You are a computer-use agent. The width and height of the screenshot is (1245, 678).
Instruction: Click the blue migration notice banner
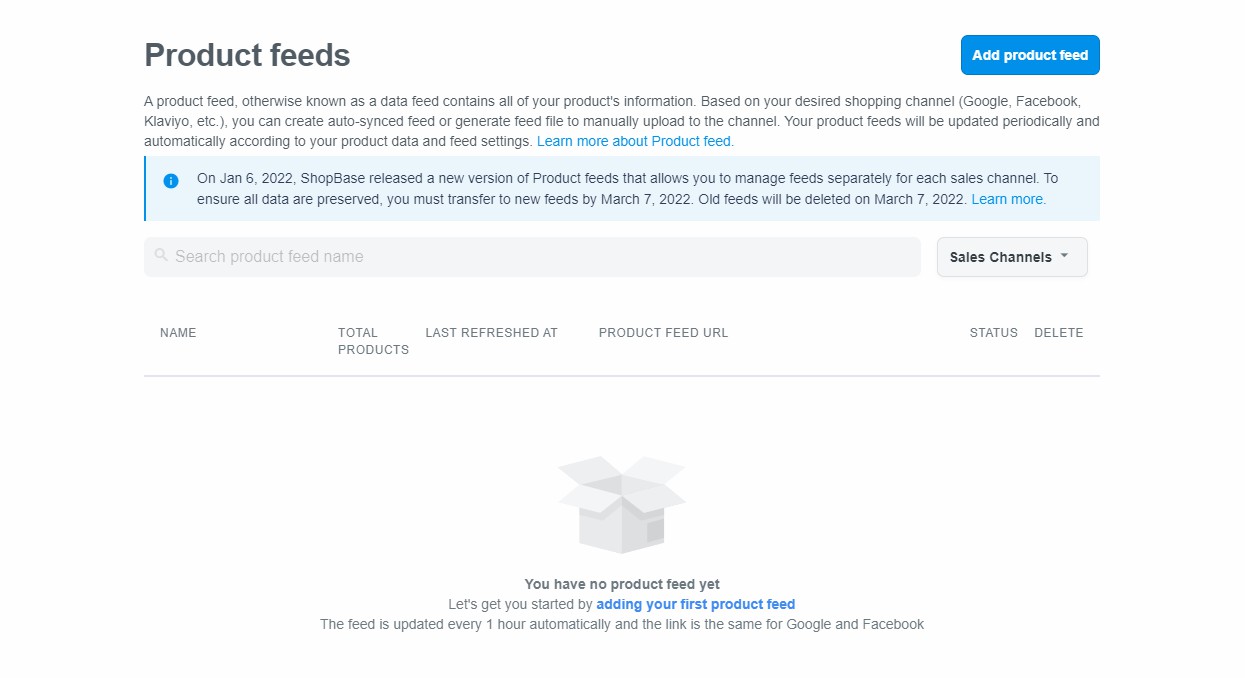[x=620, y=188]
